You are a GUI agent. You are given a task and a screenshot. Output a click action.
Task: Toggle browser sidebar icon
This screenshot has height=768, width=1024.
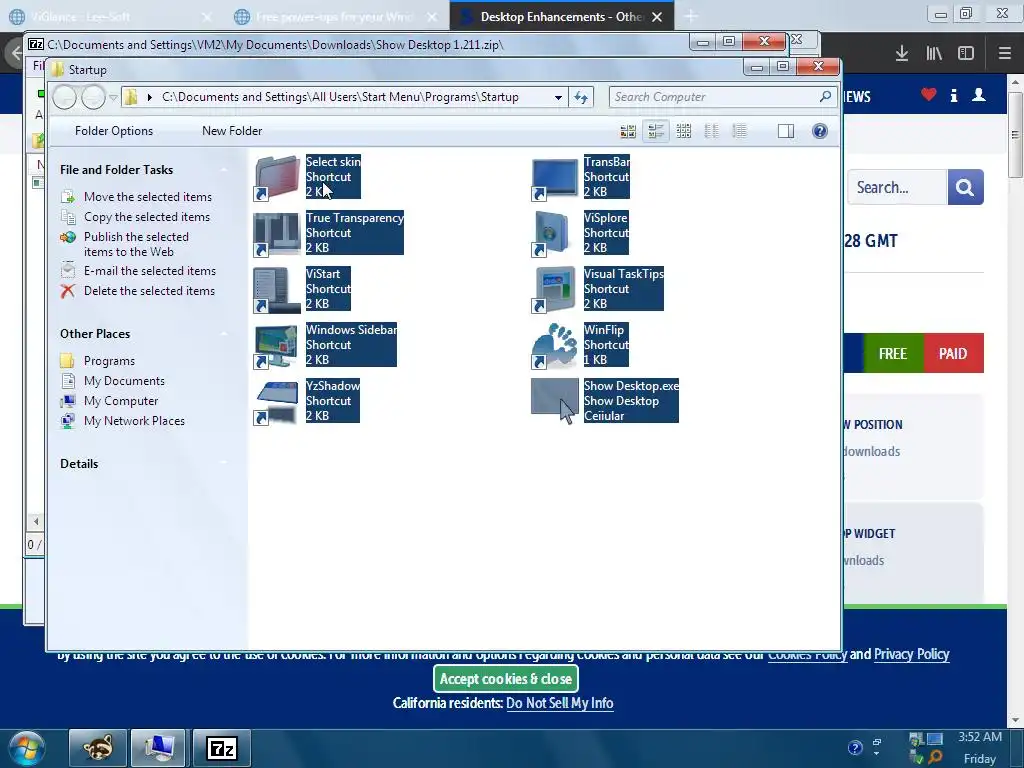(x=966, y=53)
